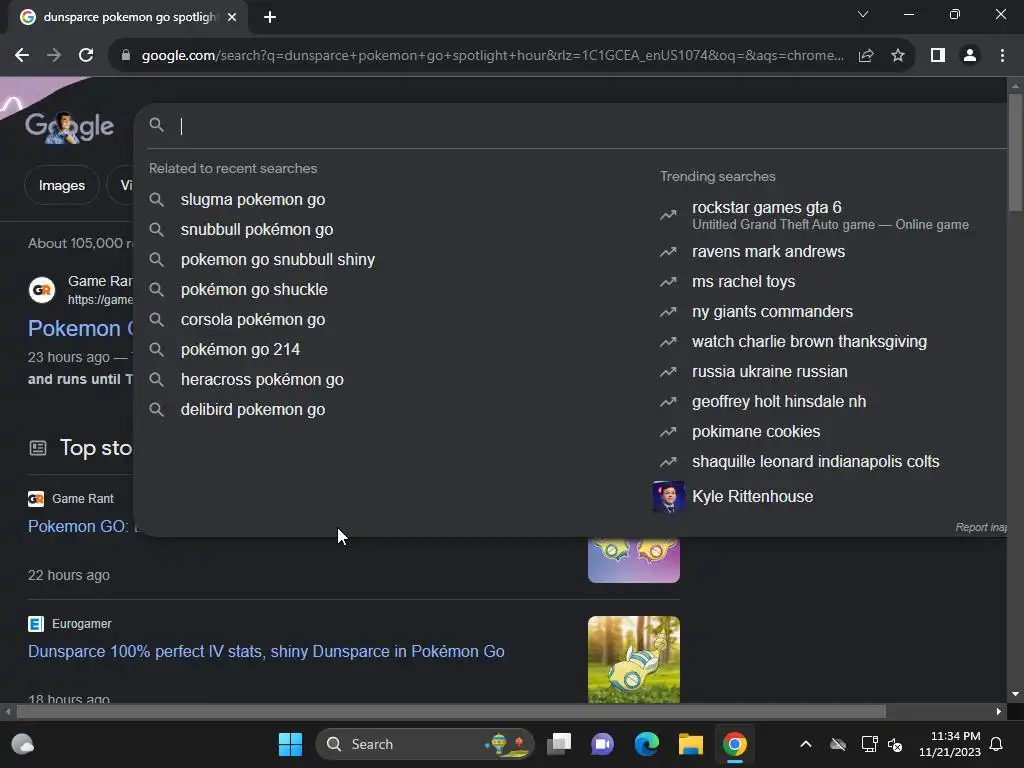This screenshot has height=768, width=1024.
Task: Select suggestion snubbull pokémon go
Action: click(x=257, y=229)
